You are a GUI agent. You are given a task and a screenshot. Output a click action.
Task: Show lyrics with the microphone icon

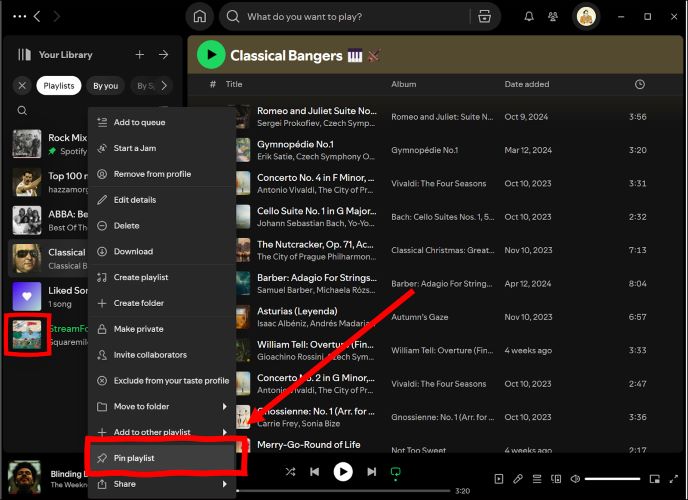coord(518,479)
